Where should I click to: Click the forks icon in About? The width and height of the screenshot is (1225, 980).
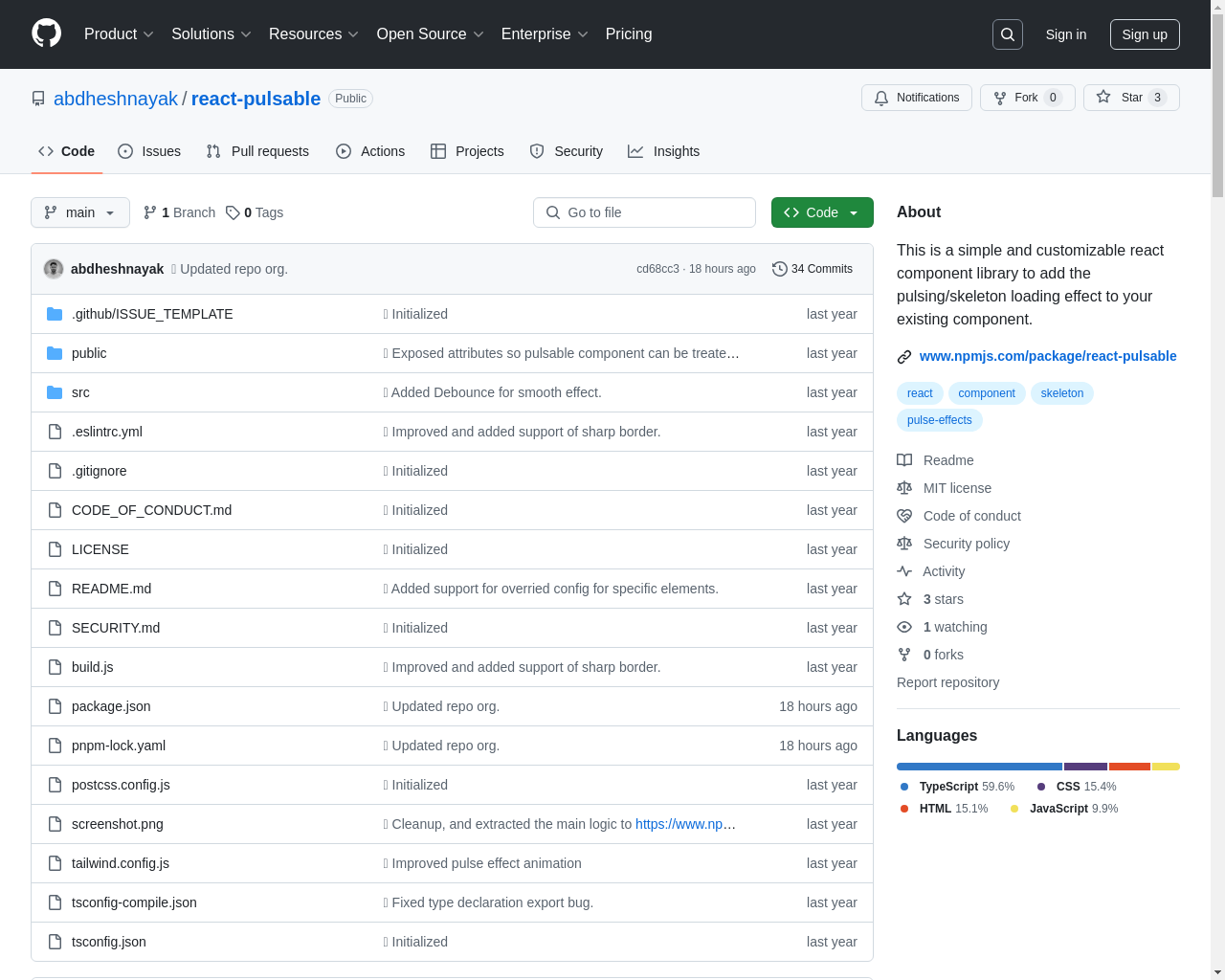[x=904, y=655]
